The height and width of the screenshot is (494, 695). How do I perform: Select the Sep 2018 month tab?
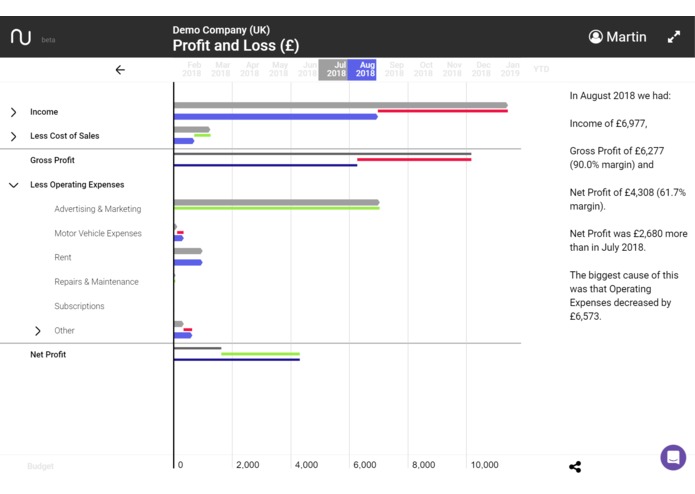(394, 69)
